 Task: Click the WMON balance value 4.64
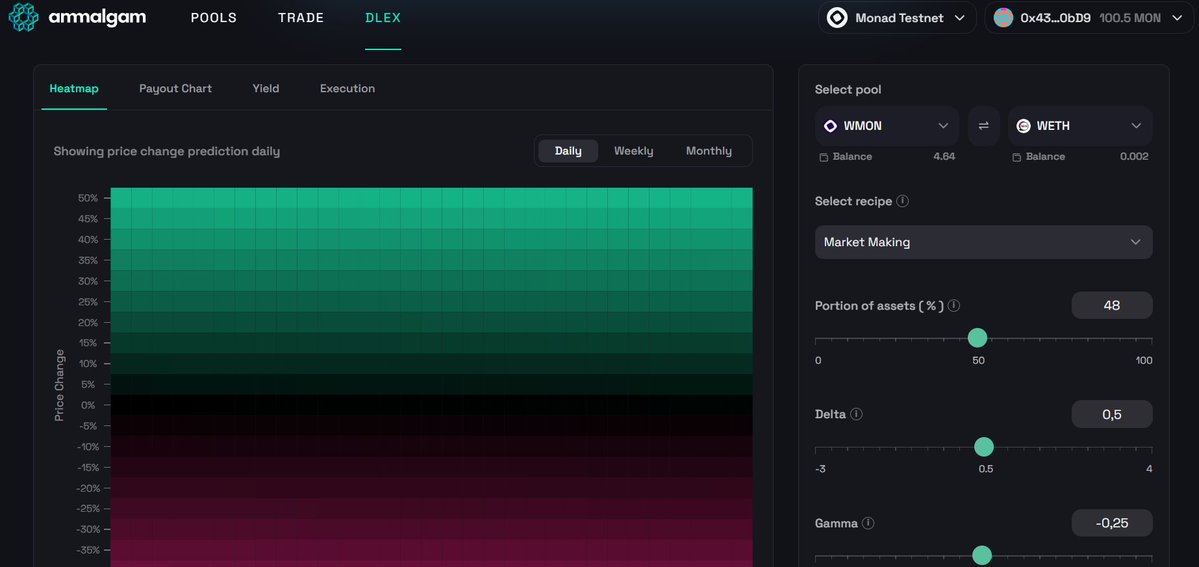[944, 157]
